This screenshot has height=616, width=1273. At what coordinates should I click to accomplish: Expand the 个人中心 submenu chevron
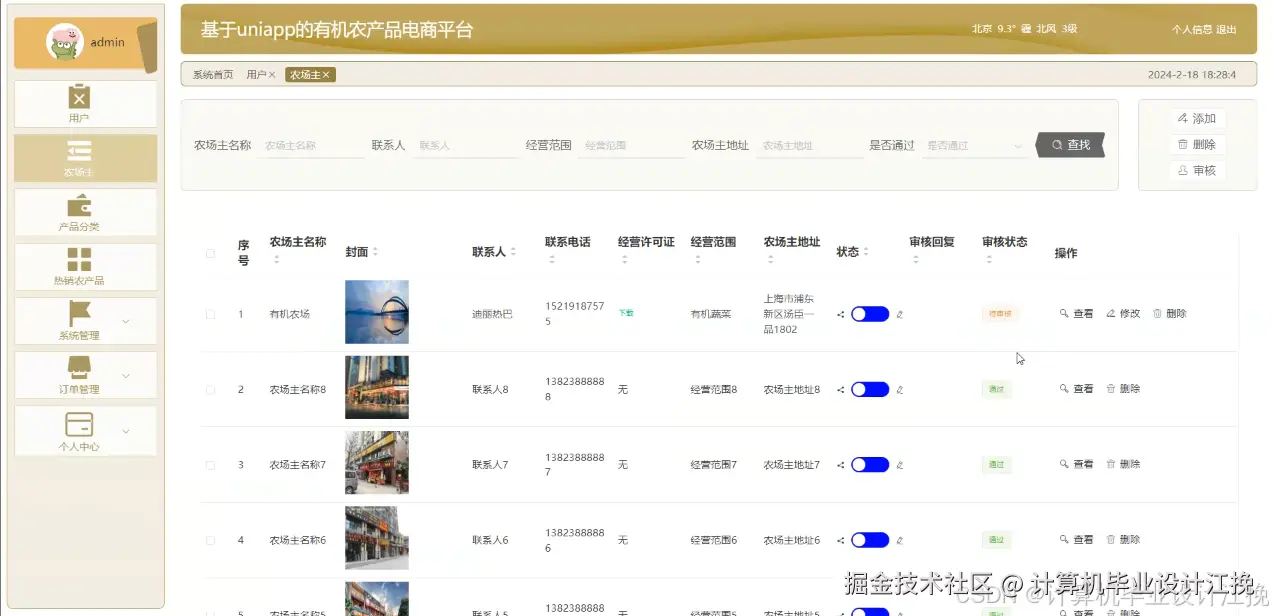[x=126, y=431]
